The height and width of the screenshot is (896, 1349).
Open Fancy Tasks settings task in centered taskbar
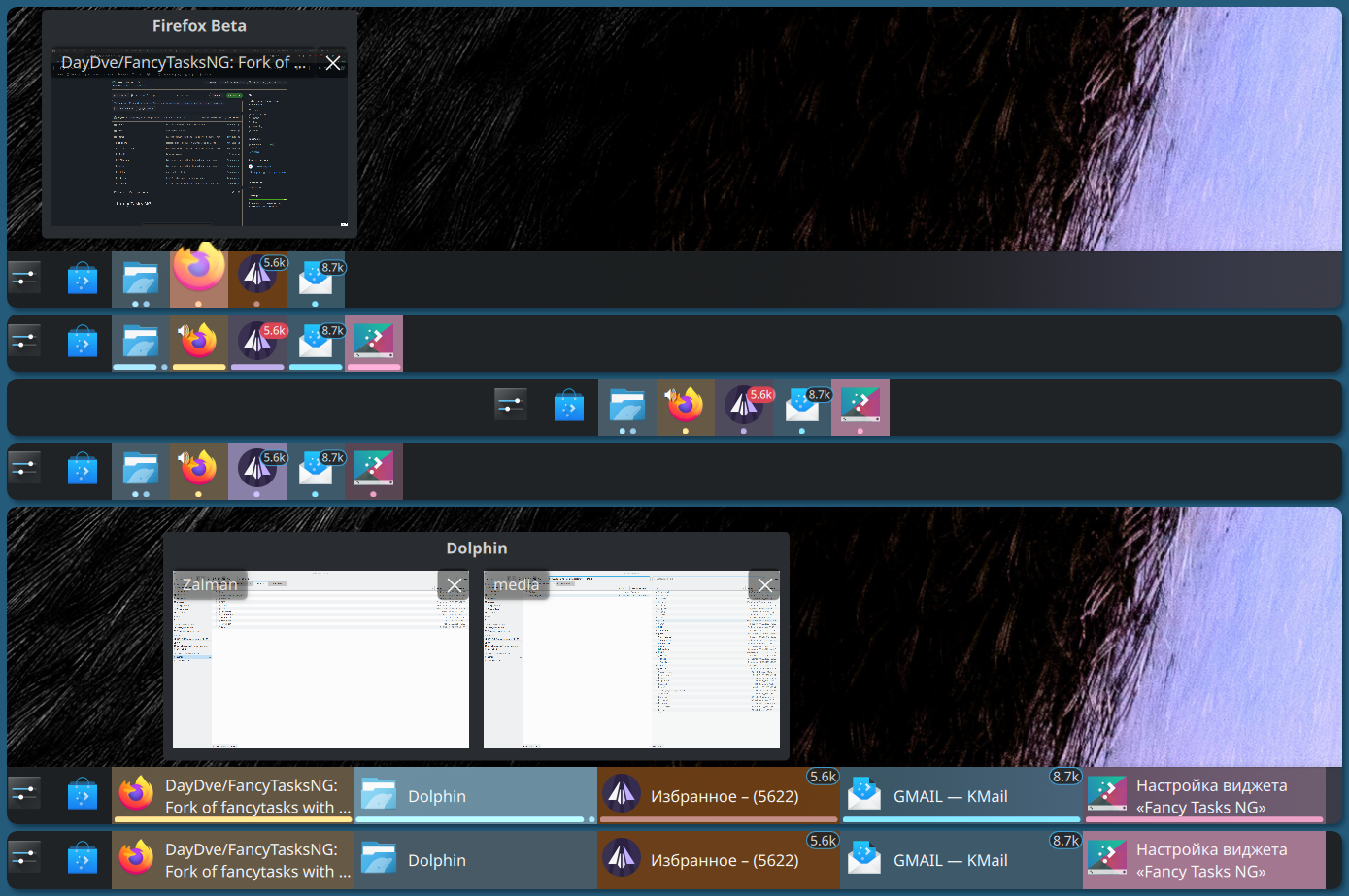[x=860, y=407]
